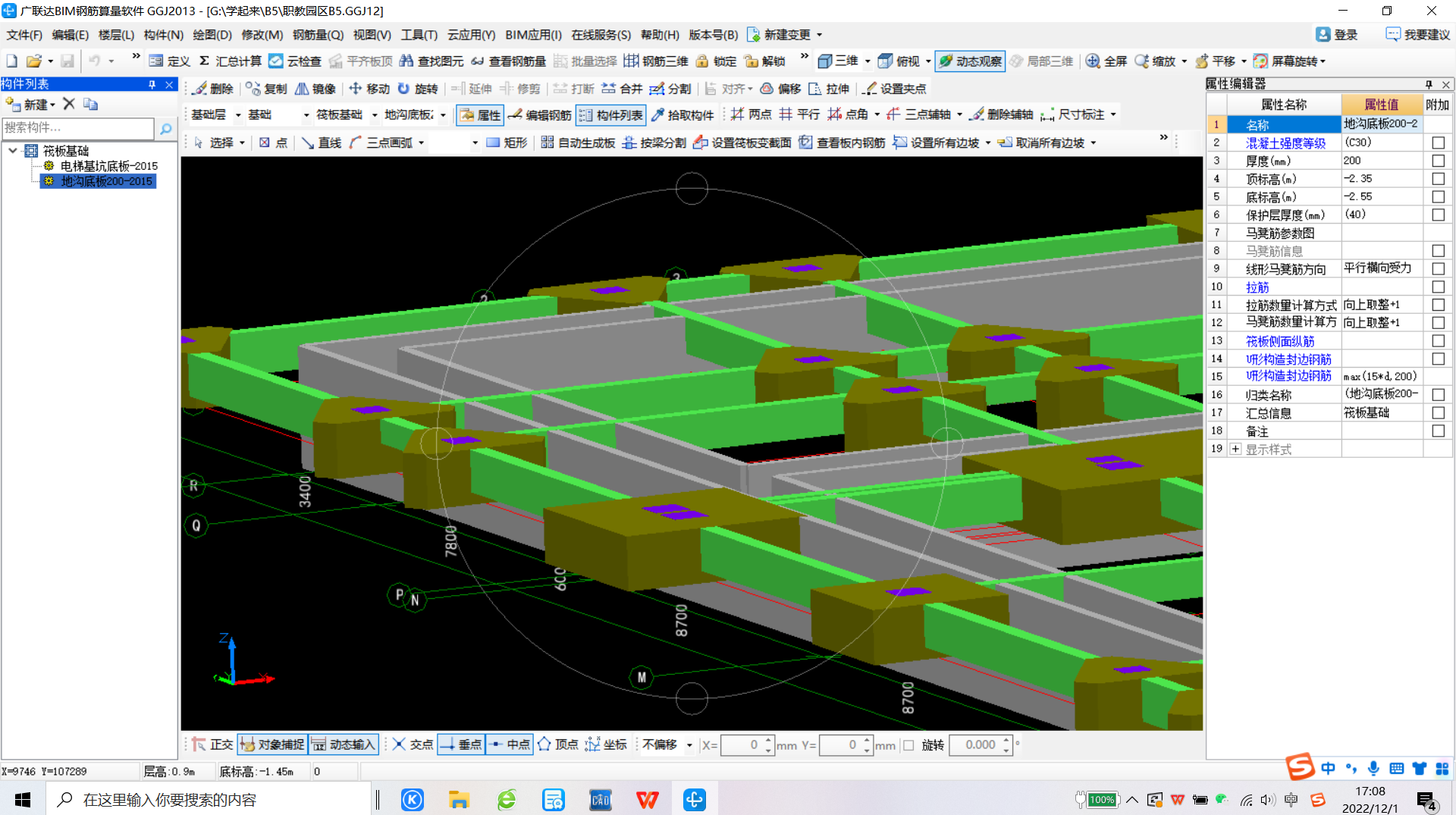Screen dimensions: 1456x815
Task: Tick 附加 checkbox for 拉筋 row
Action: 1438,287
